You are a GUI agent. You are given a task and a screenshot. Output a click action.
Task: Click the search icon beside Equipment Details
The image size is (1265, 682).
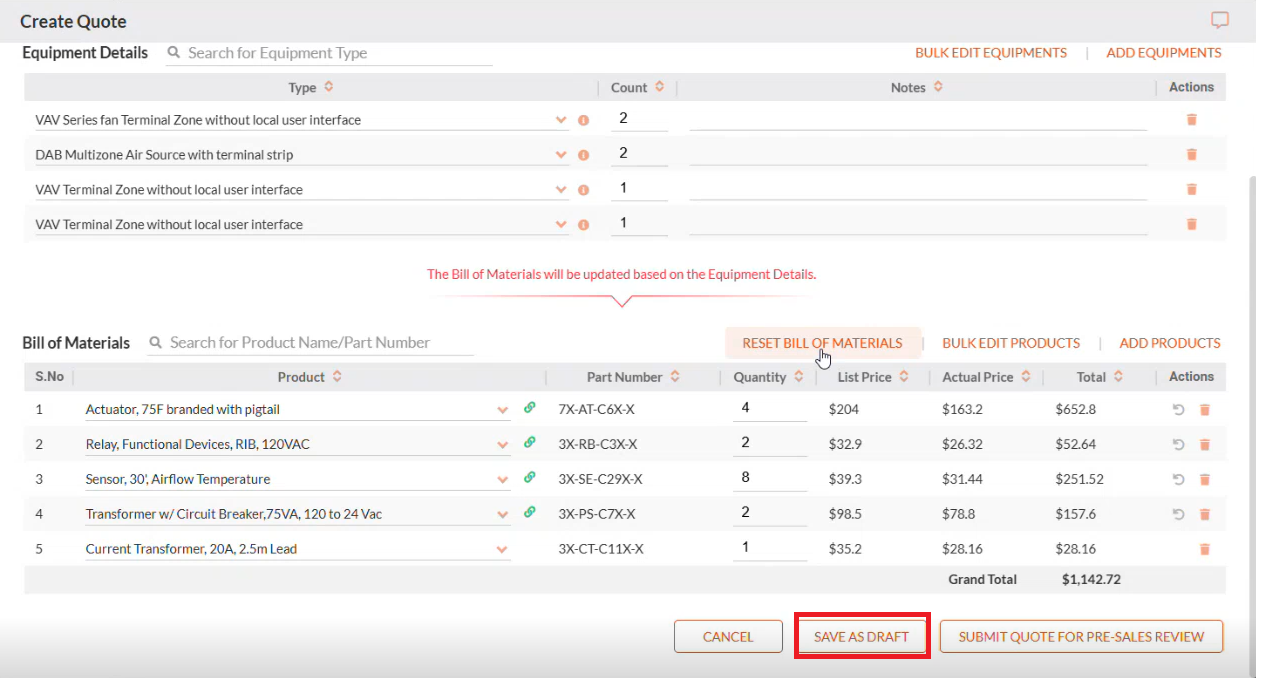click(x=174, y=53)
